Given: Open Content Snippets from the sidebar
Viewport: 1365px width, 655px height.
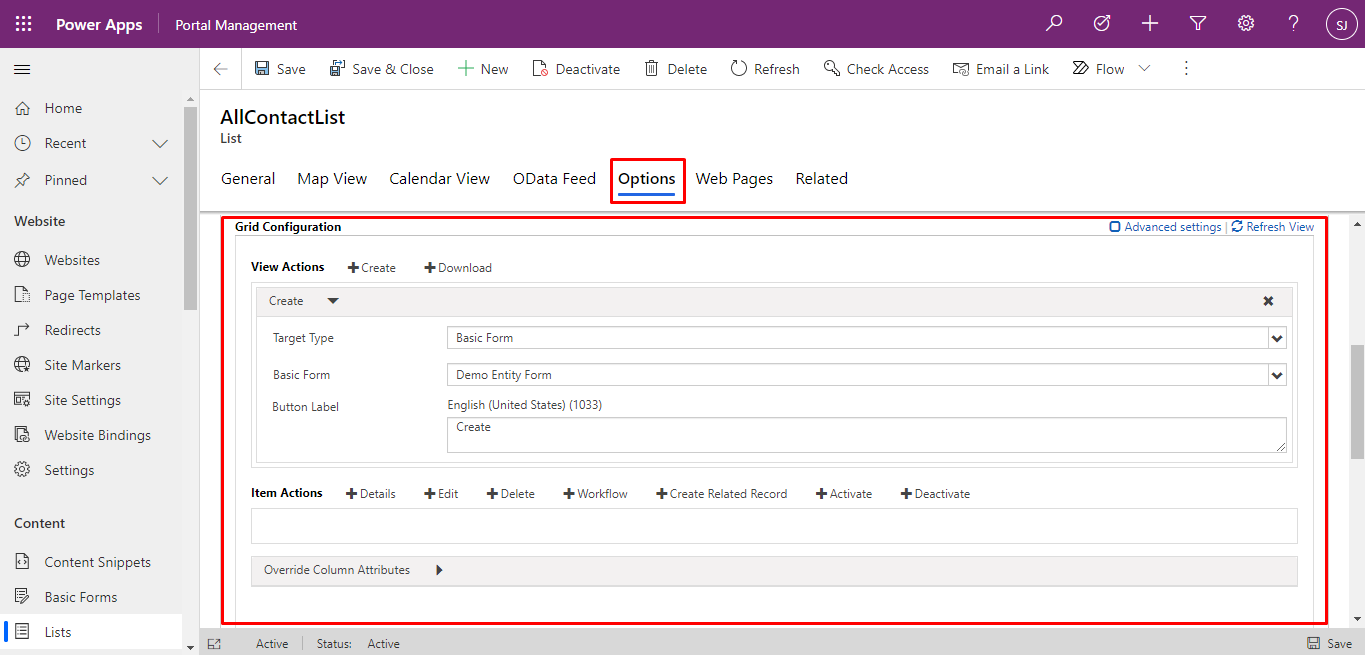Looking at the screenshot, I should coord(97,561).
